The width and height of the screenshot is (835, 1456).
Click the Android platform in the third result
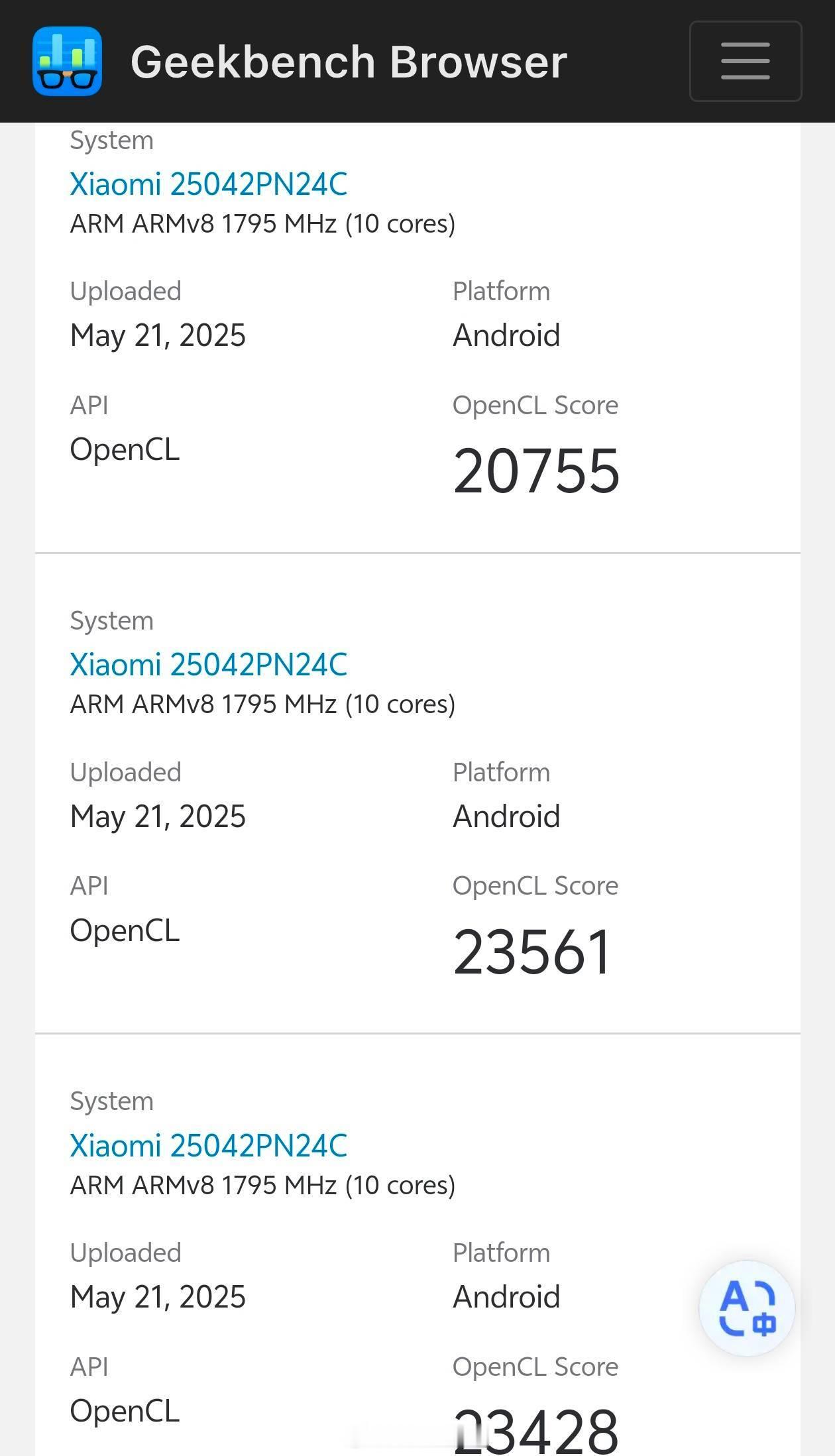pyautogui.click(x=506, y=1296)
